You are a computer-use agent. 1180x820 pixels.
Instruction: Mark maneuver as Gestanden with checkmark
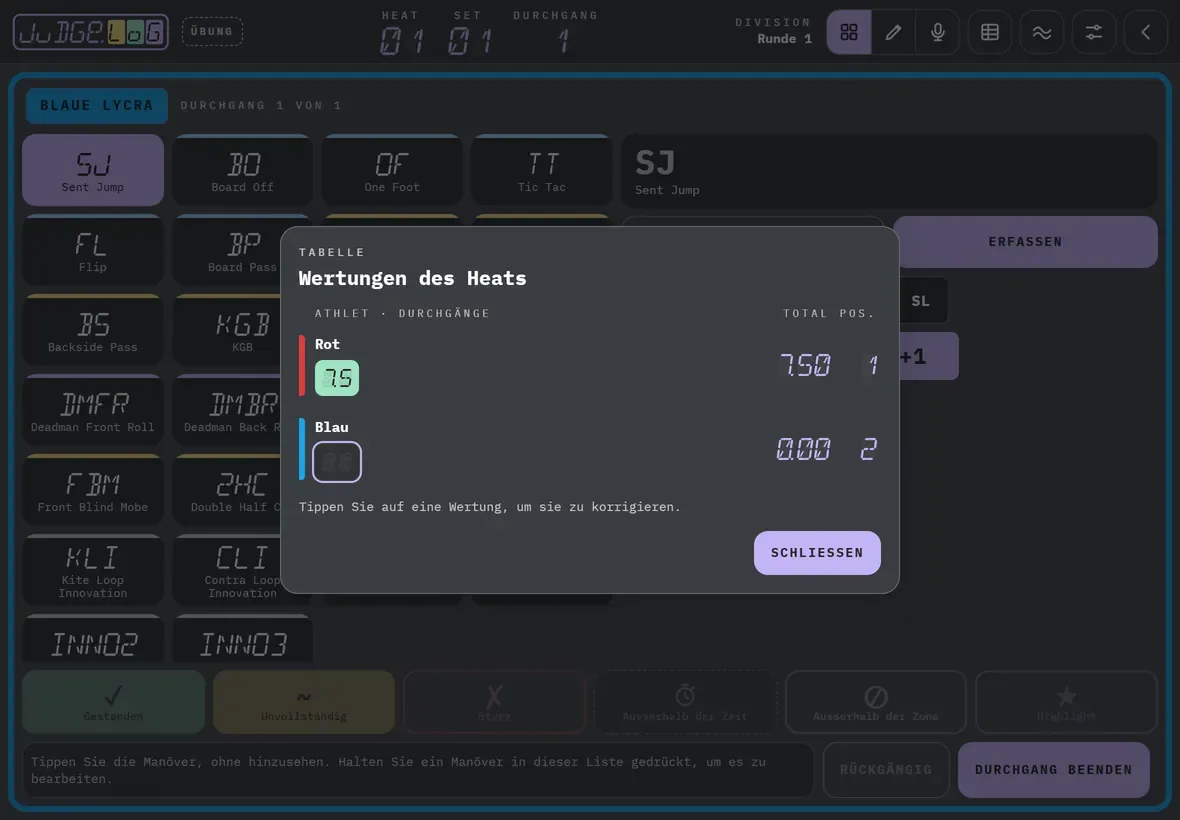pyautogui.click(x=114, y=702)
